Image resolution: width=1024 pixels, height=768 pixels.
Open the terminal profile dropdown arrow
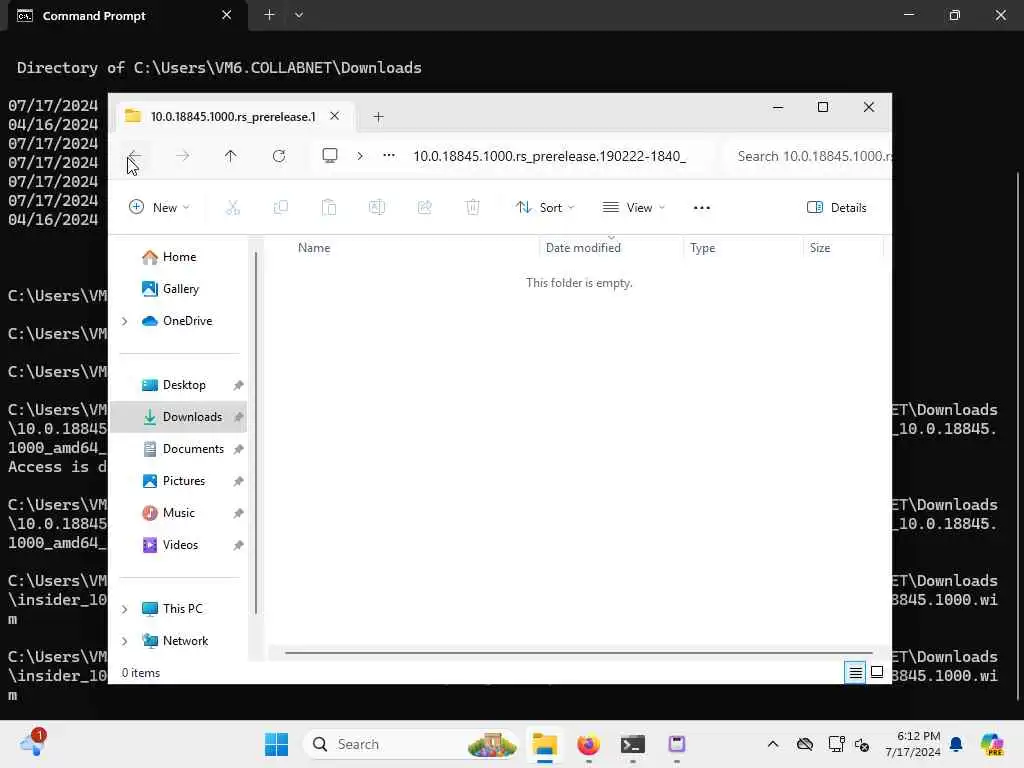point(298,15)
